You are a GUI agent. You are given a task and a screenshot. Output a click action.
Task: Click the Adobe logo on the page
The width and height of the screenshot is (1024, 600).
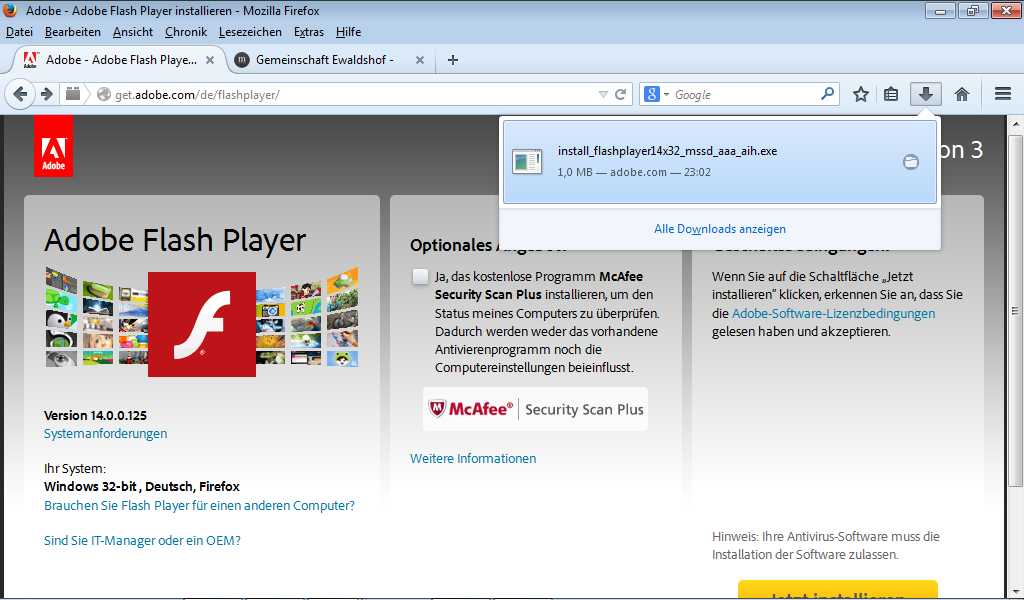[54, 146]
